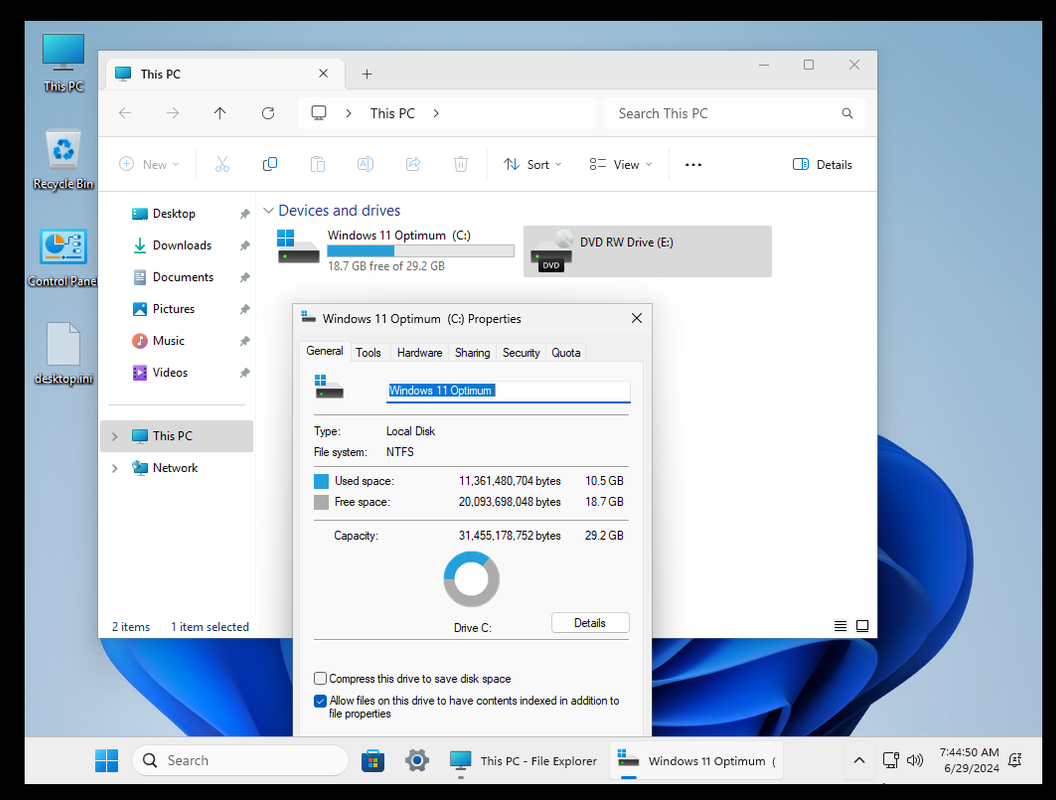Toggle the Details pane button
This screenshot has height=800, width=1056.
tap(822, 164)
